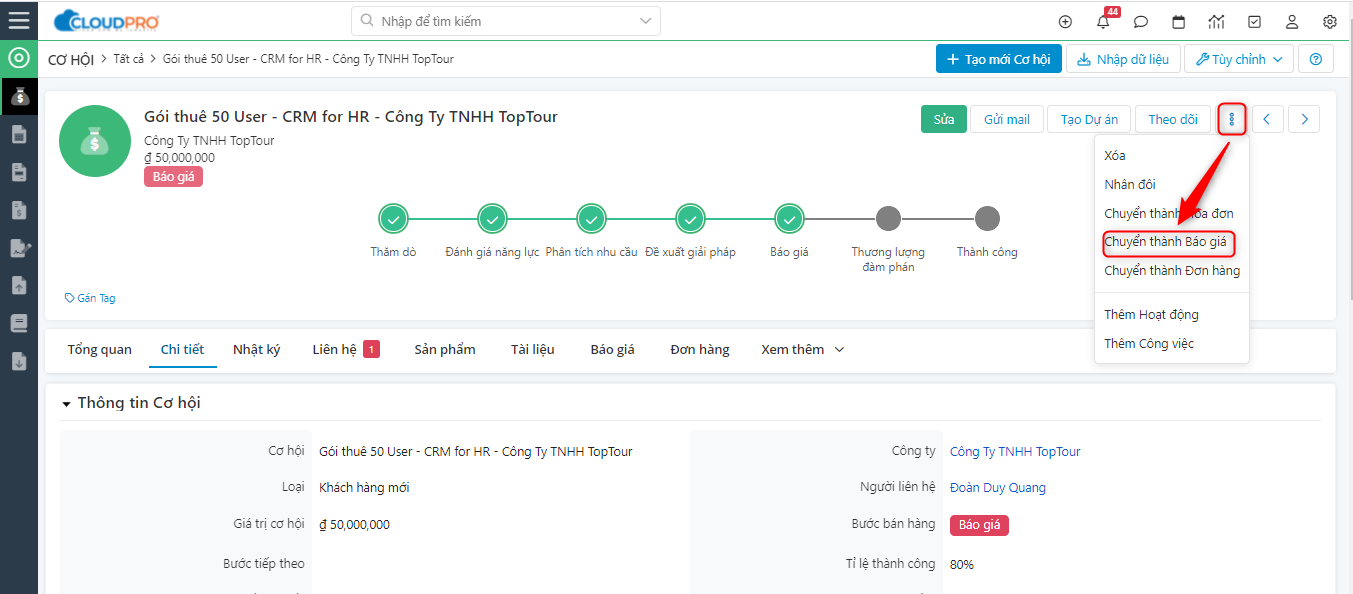Open the tasks checkbox icon in top bar
The width and height of the screenshot is (1353, 594).
[1254, 22]
